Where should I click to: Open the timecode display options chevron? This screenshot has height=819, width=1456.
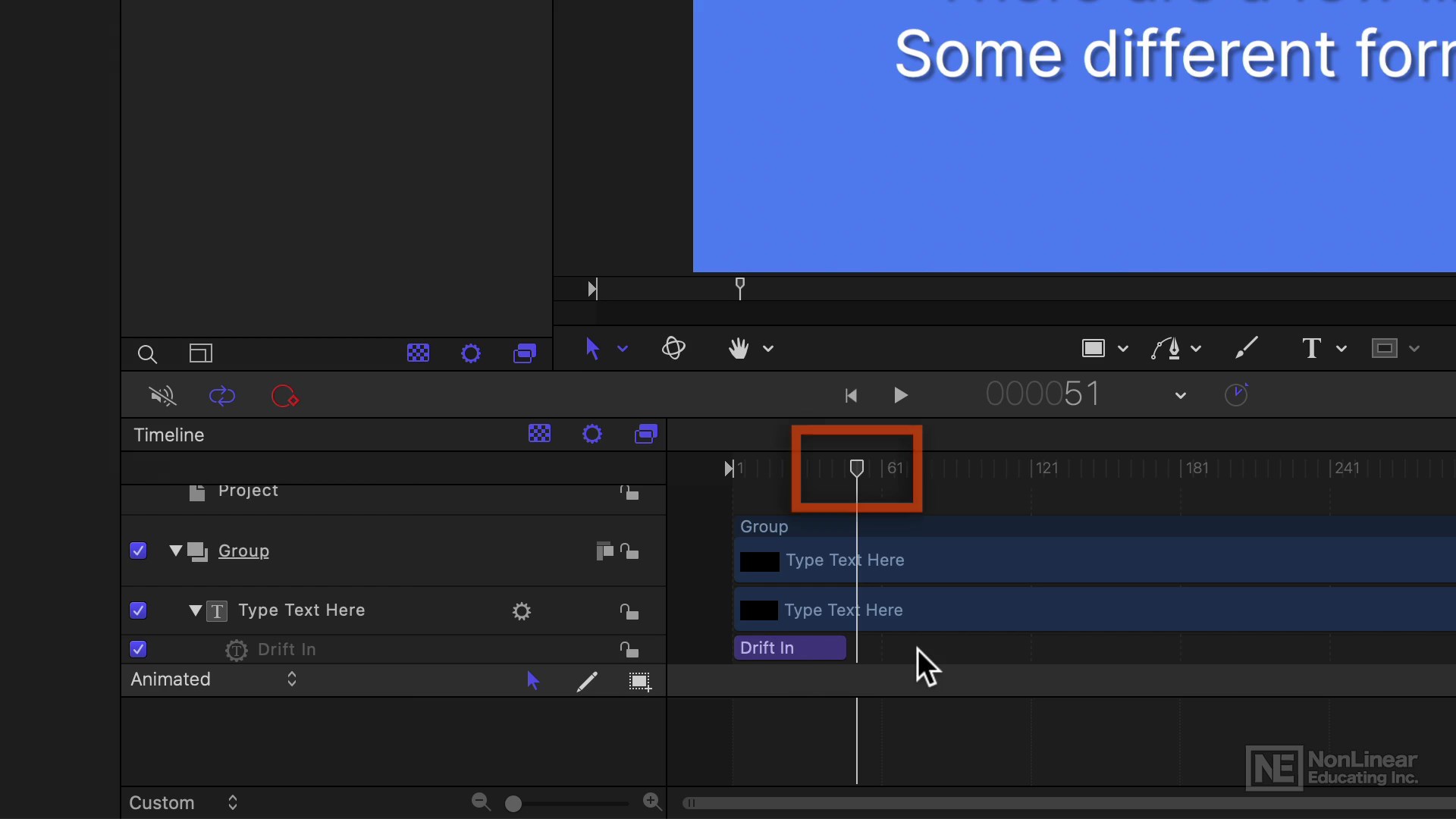1181,396
